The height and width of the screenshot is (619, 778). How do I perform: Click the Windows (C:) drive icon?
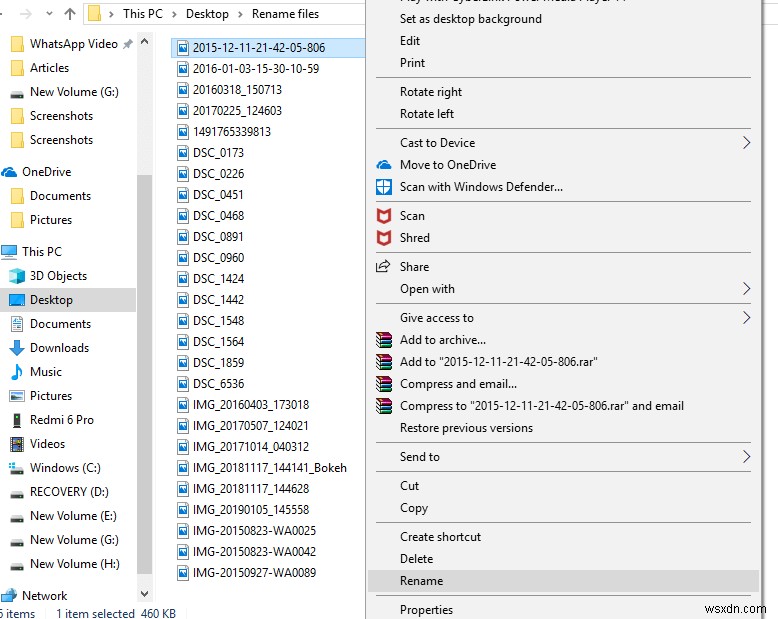pyautogui.click(x=16, y=468)
